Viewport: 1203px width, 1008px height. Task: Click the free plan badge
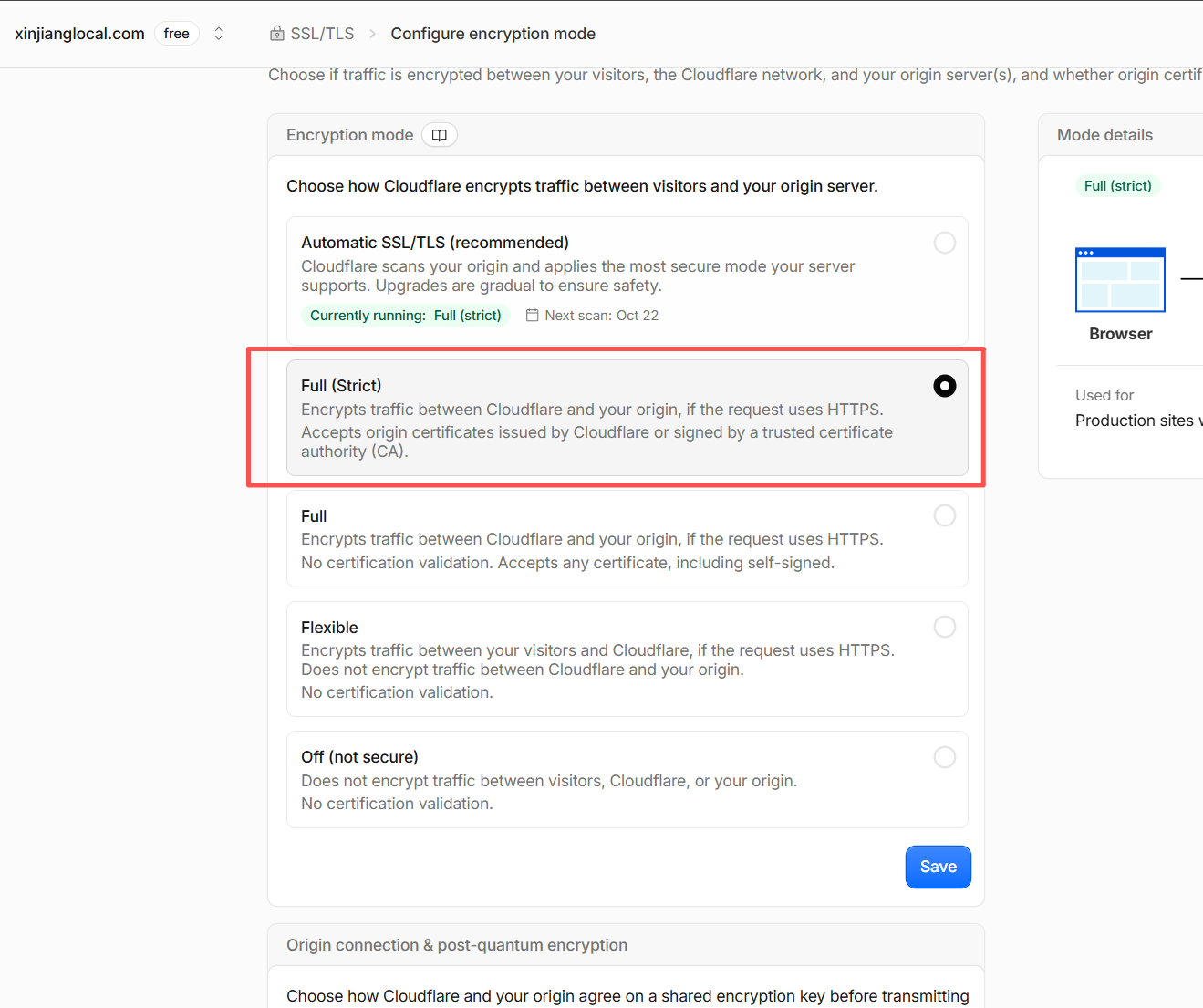click(x=177, y=34)
